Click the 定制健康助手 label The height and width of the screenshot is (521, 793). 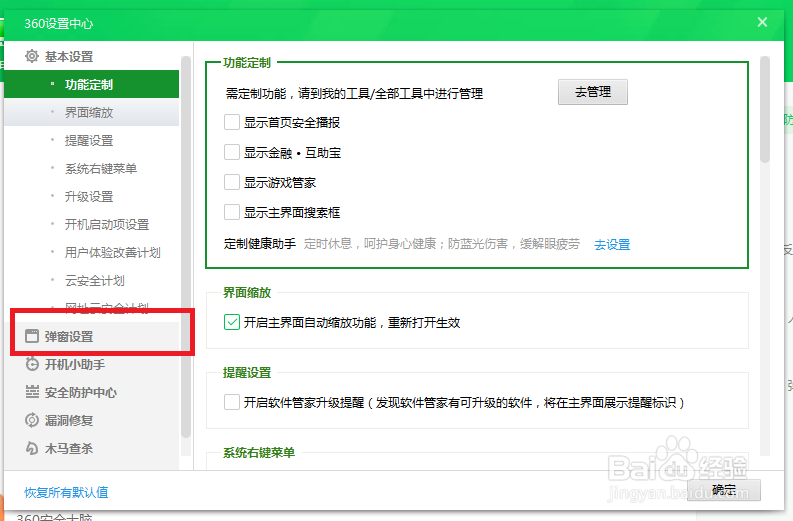point(260,244)
